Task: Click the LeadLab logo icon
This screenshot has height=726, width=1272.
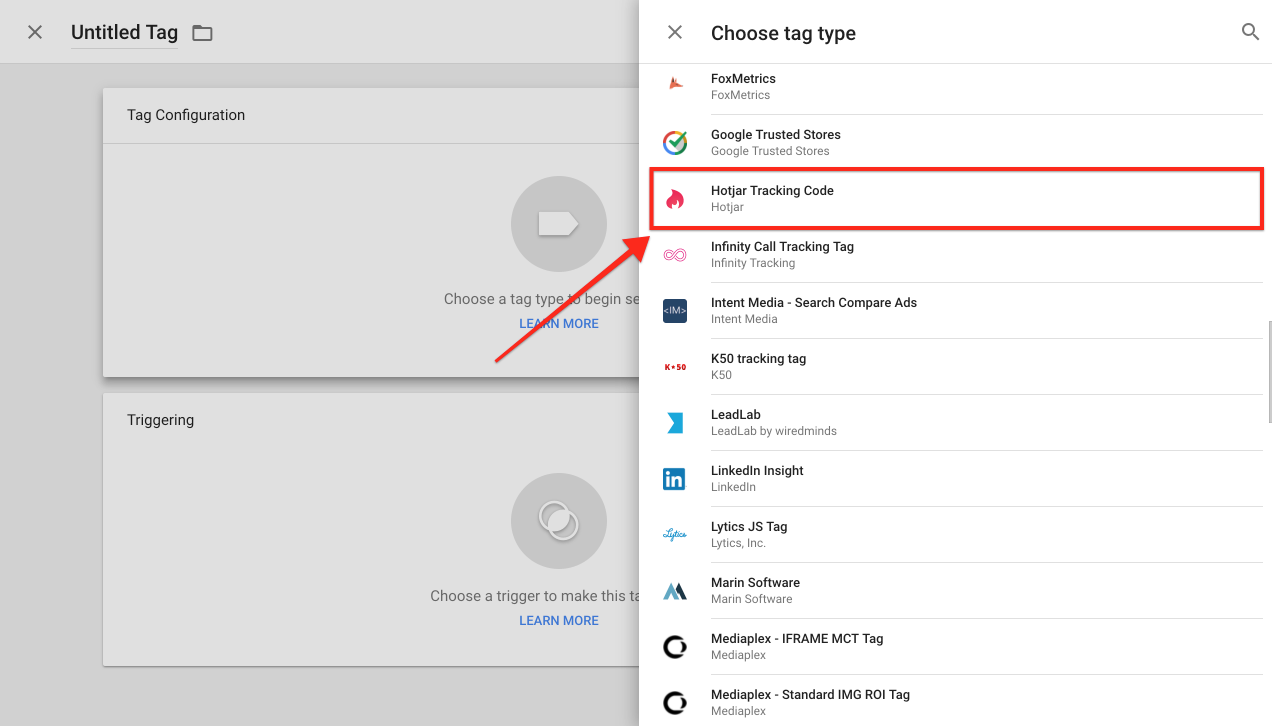Action: point(675,423)
